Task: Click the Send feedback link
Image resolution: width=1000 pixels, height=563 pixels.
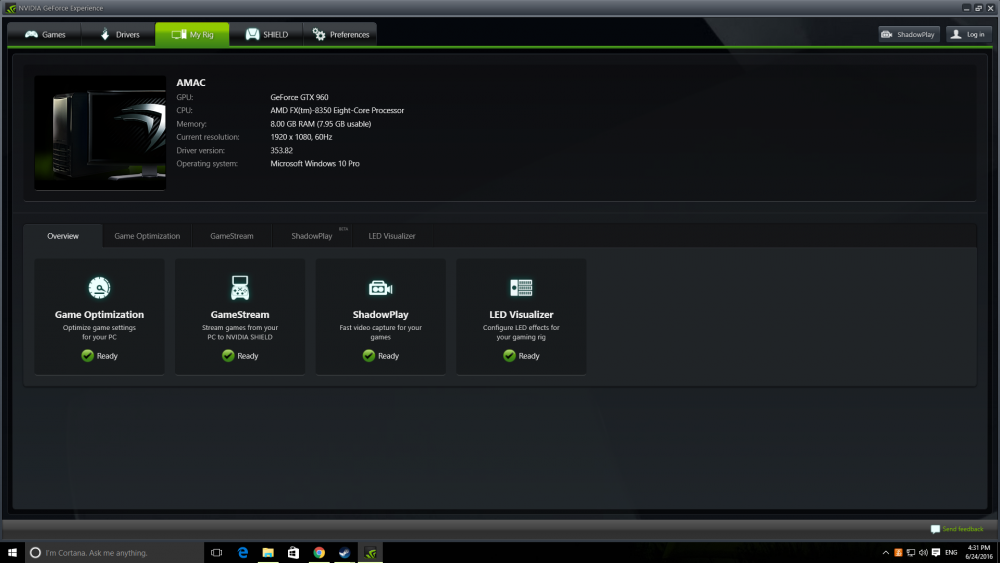Action: pos(962,529)
